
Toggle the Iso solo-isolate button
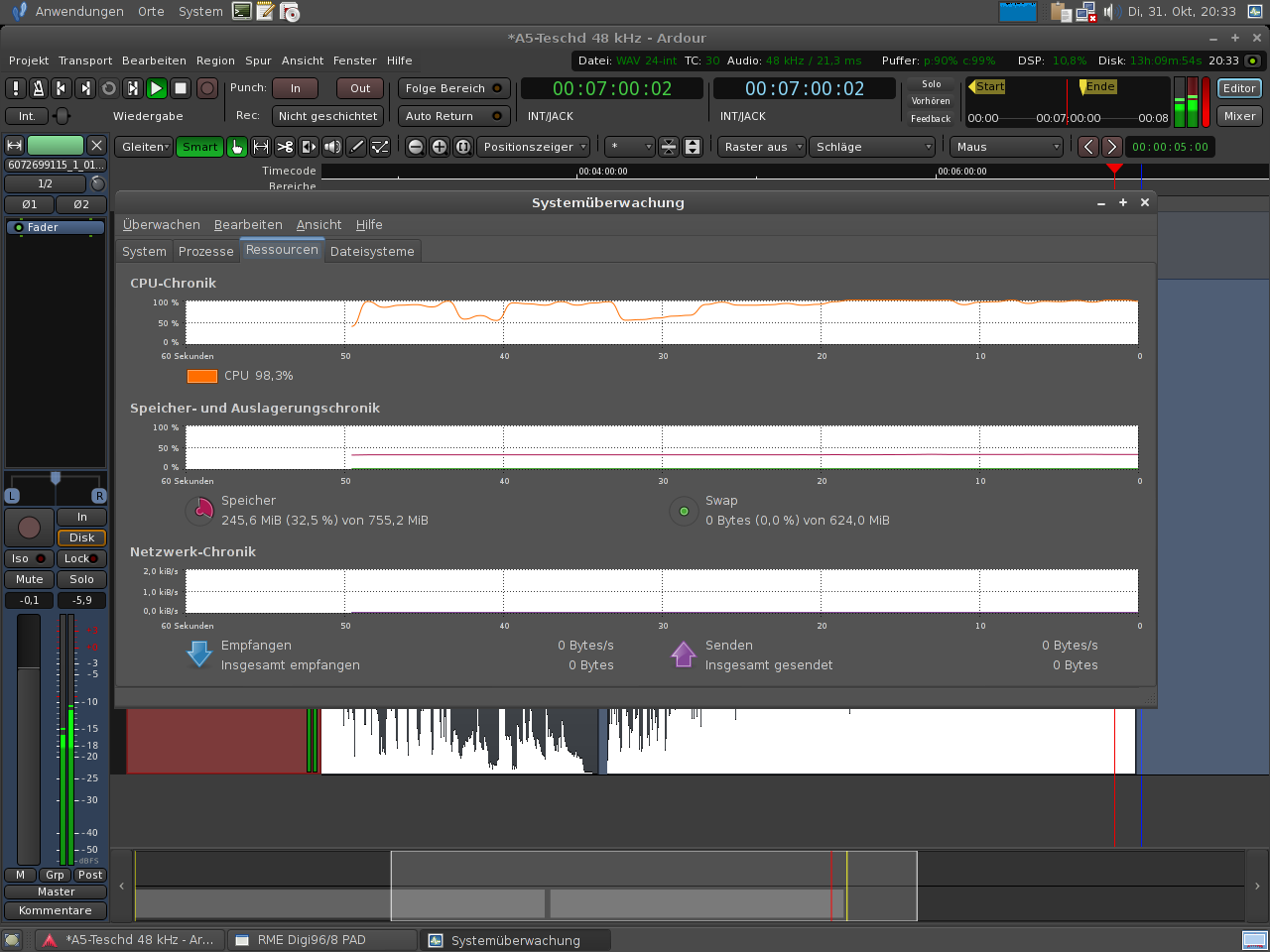[29, 558]
